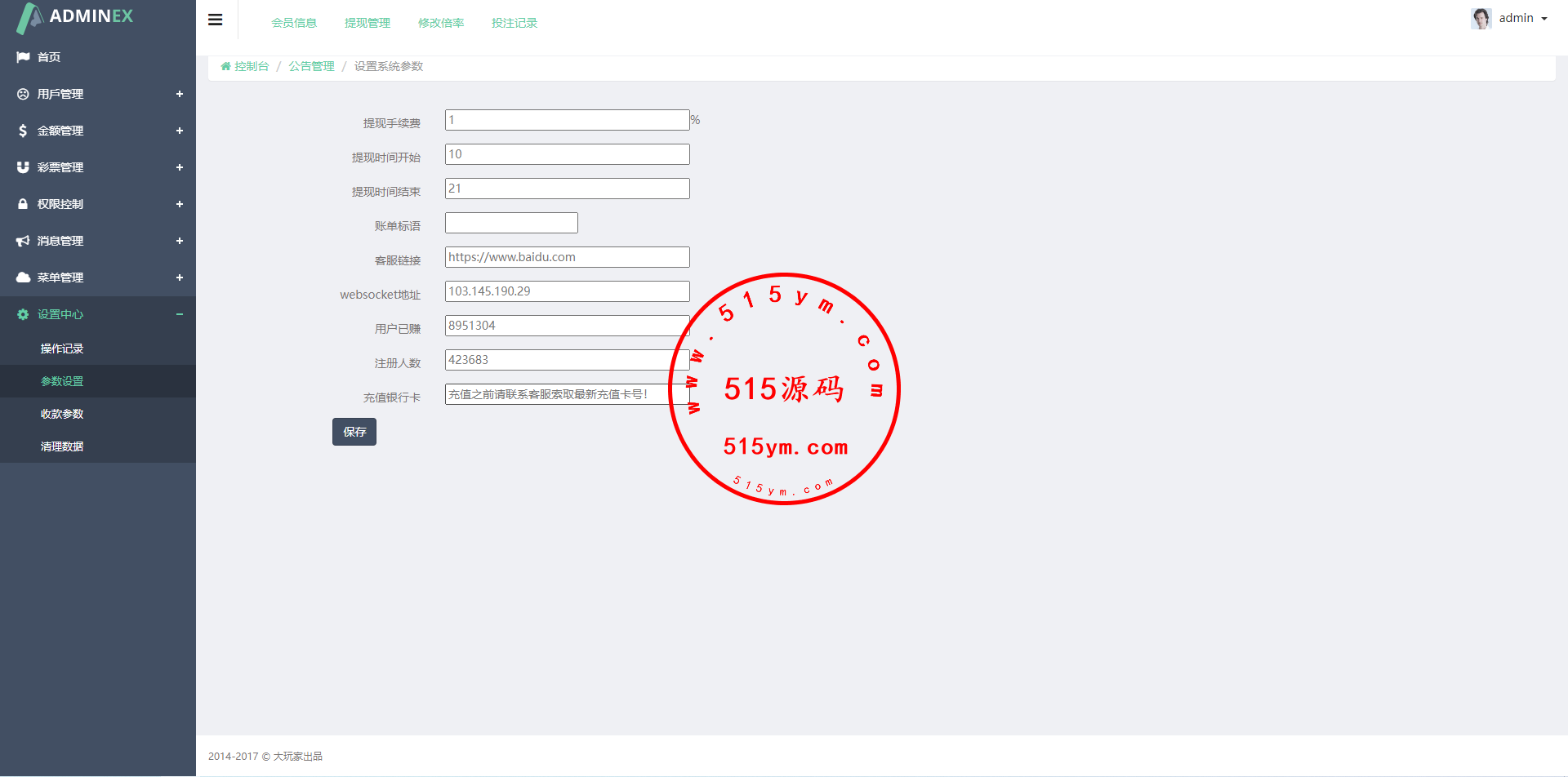Click the 公告管理 breadcrumb link
The height and width of the screenshot is (777, 1568).
click(x=311, y=66)
